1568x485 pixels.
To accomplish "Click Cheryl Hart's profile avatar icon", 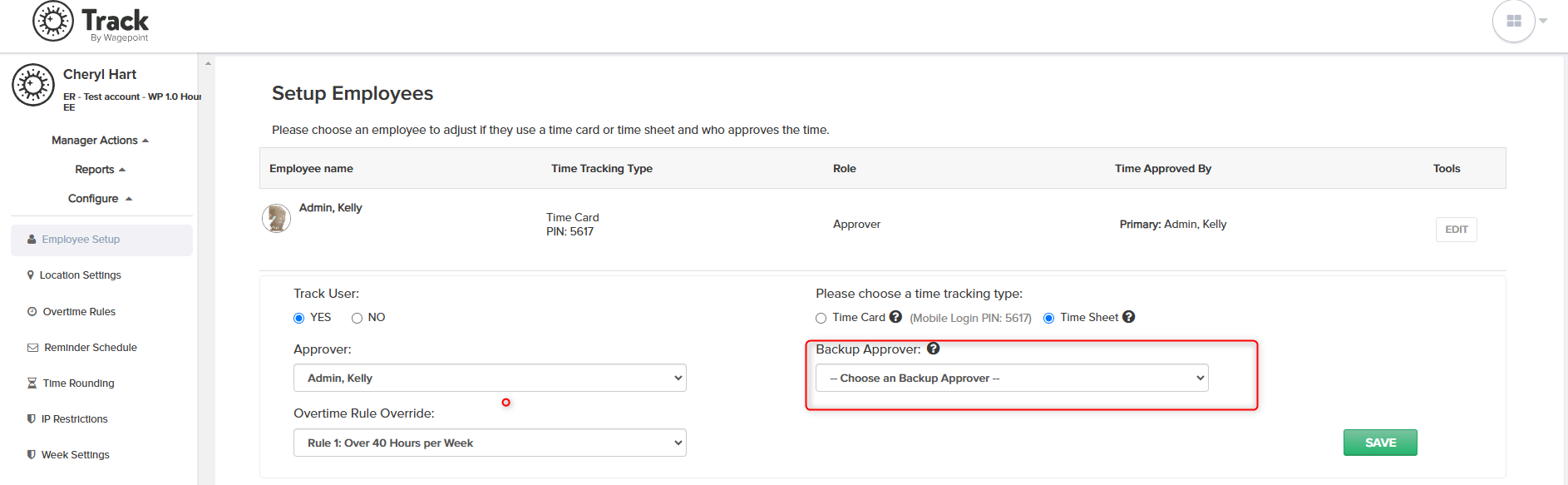I will 33,85.
